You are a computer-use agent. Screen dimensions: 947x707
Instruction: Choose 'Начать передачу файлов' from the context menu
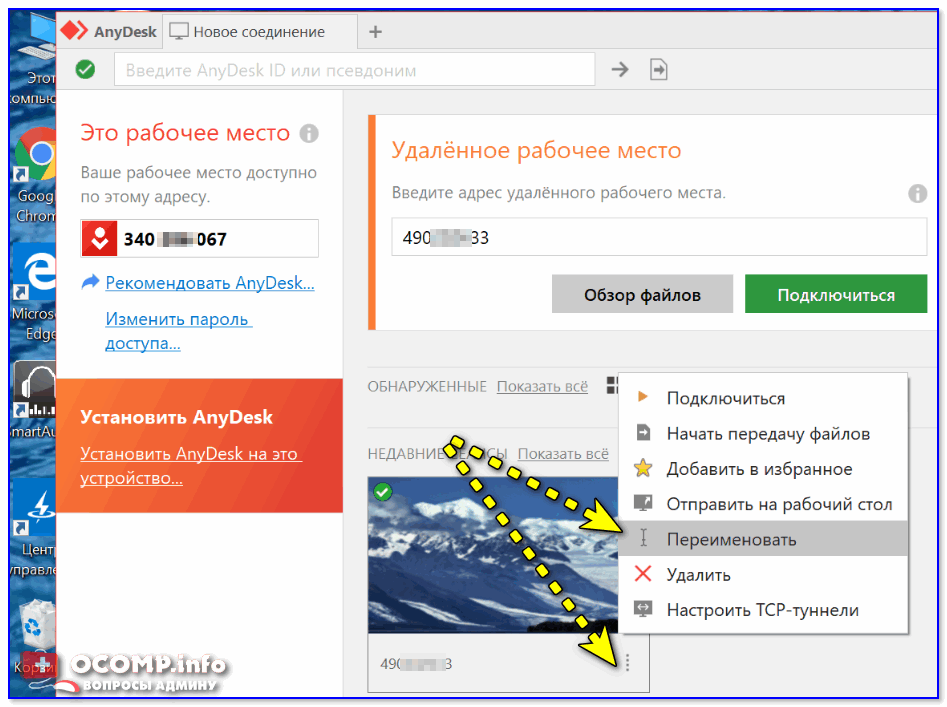[x=767, y=434]
